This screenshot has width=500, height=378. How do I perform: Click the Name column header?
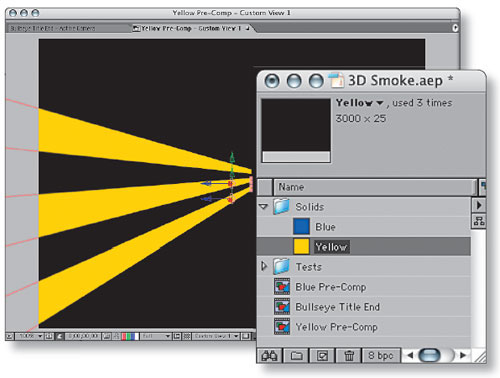tap(375, 187)
